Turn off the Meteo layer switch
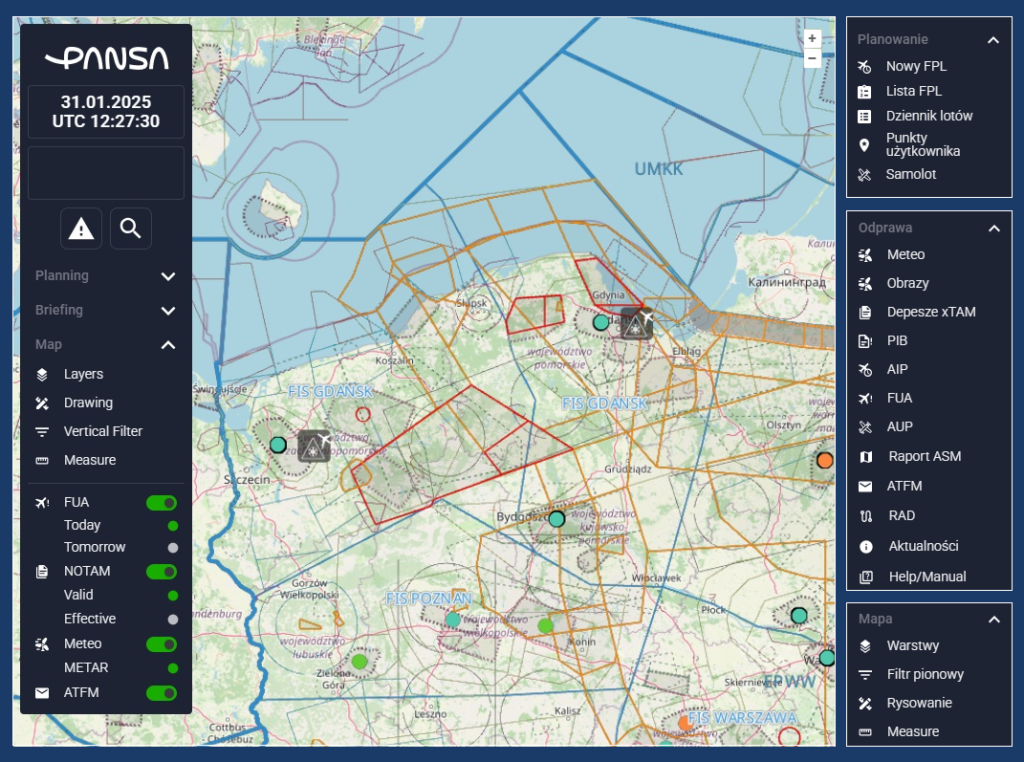This screenshot has height=762, width=1024. click(161, 644)
